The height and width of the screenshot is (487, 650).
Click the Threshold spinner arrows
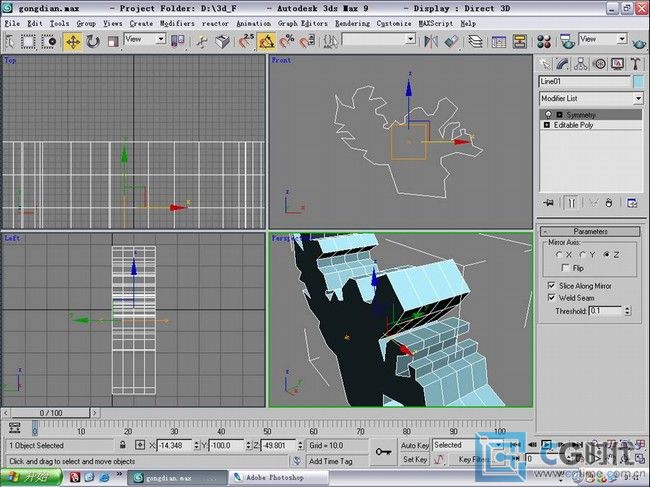point(628,310)
